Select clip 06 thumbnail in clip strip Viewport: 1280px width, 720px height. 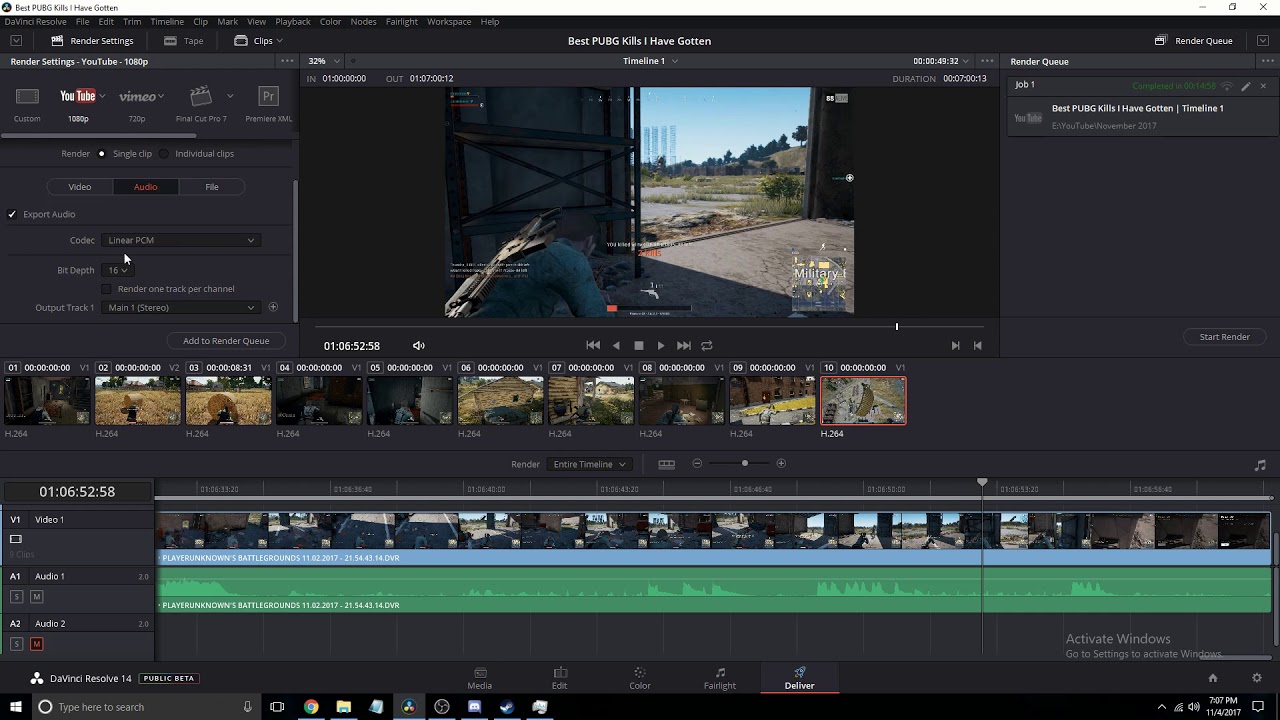(500, 401)
